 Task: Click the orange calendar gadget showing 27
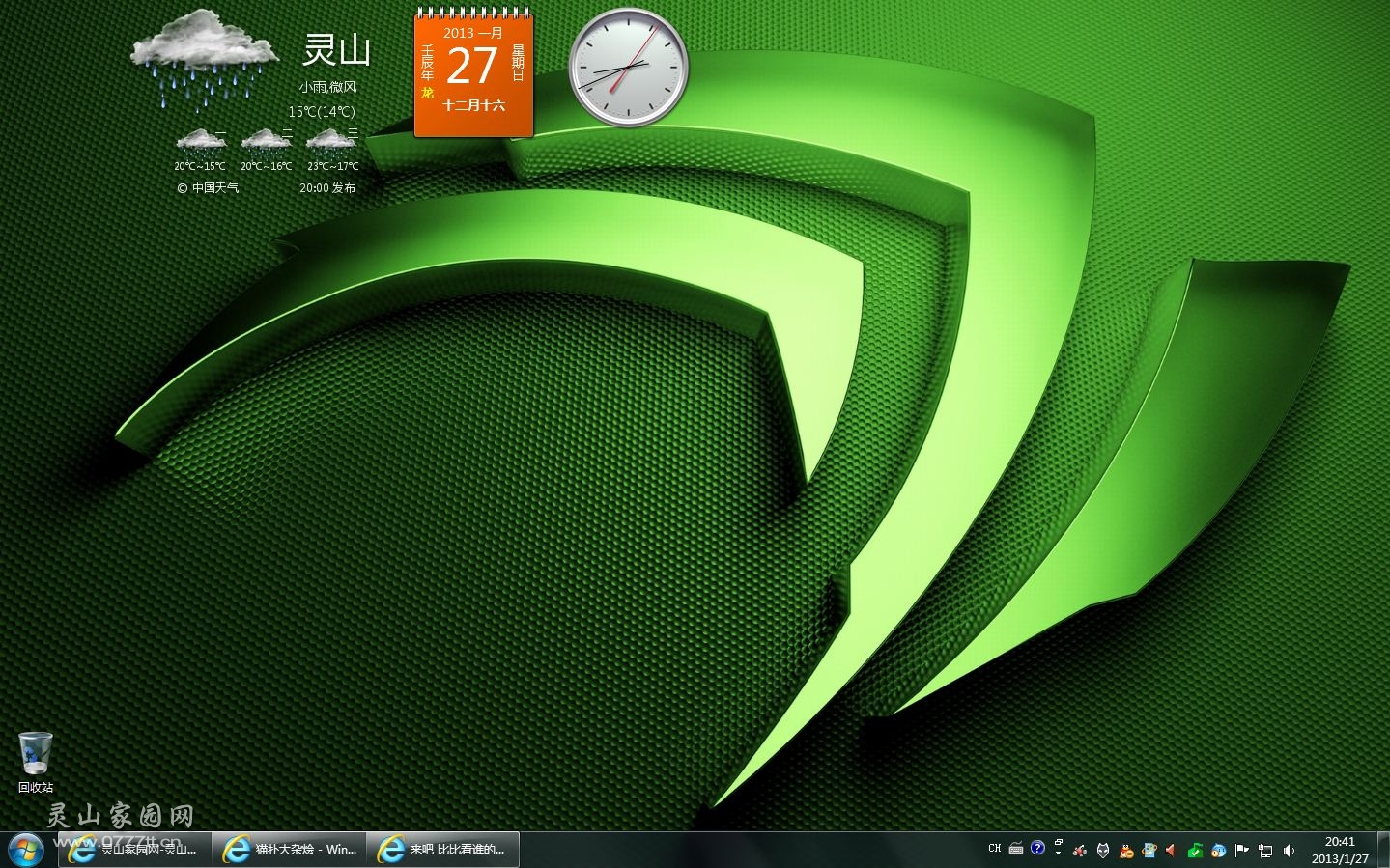coord(473,72)
